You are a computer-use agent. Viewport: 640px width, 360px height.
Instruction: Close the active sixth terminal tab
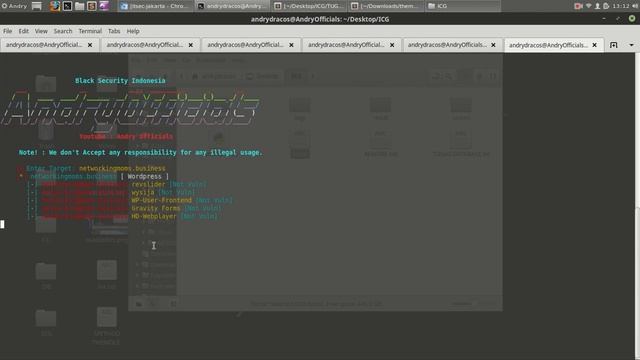[x=594, y=45]
